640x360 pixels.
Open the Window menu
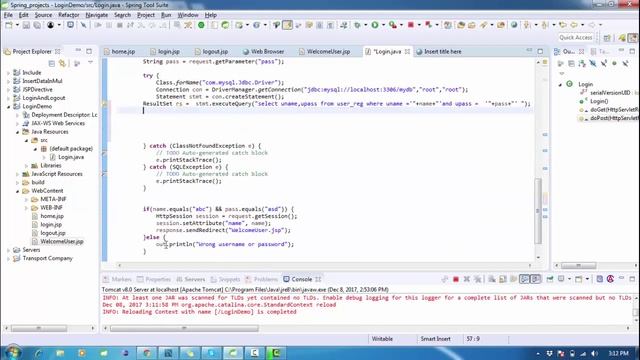click(x=188, y=15)
